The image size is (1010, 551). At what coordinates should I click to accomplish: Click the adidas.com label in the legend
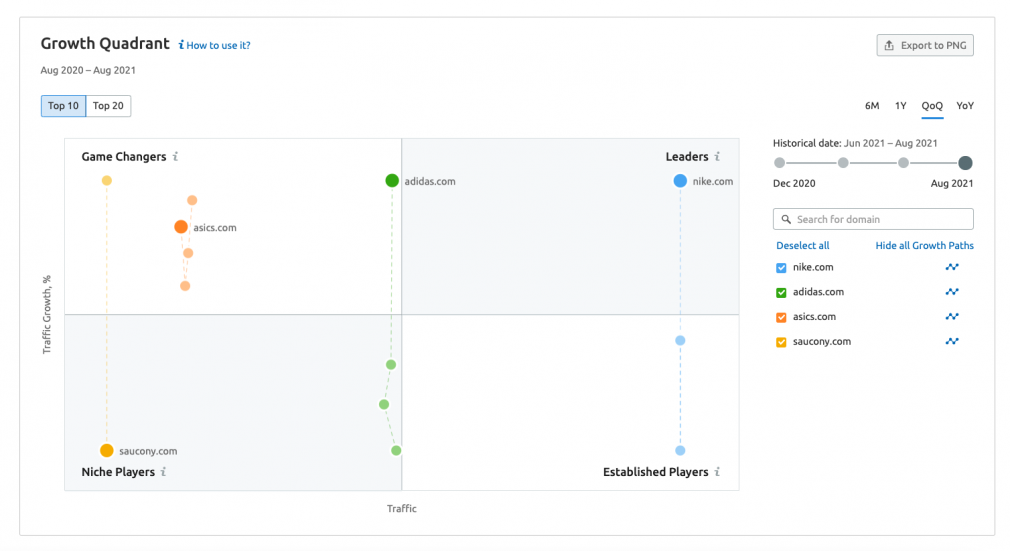(818, 292)
